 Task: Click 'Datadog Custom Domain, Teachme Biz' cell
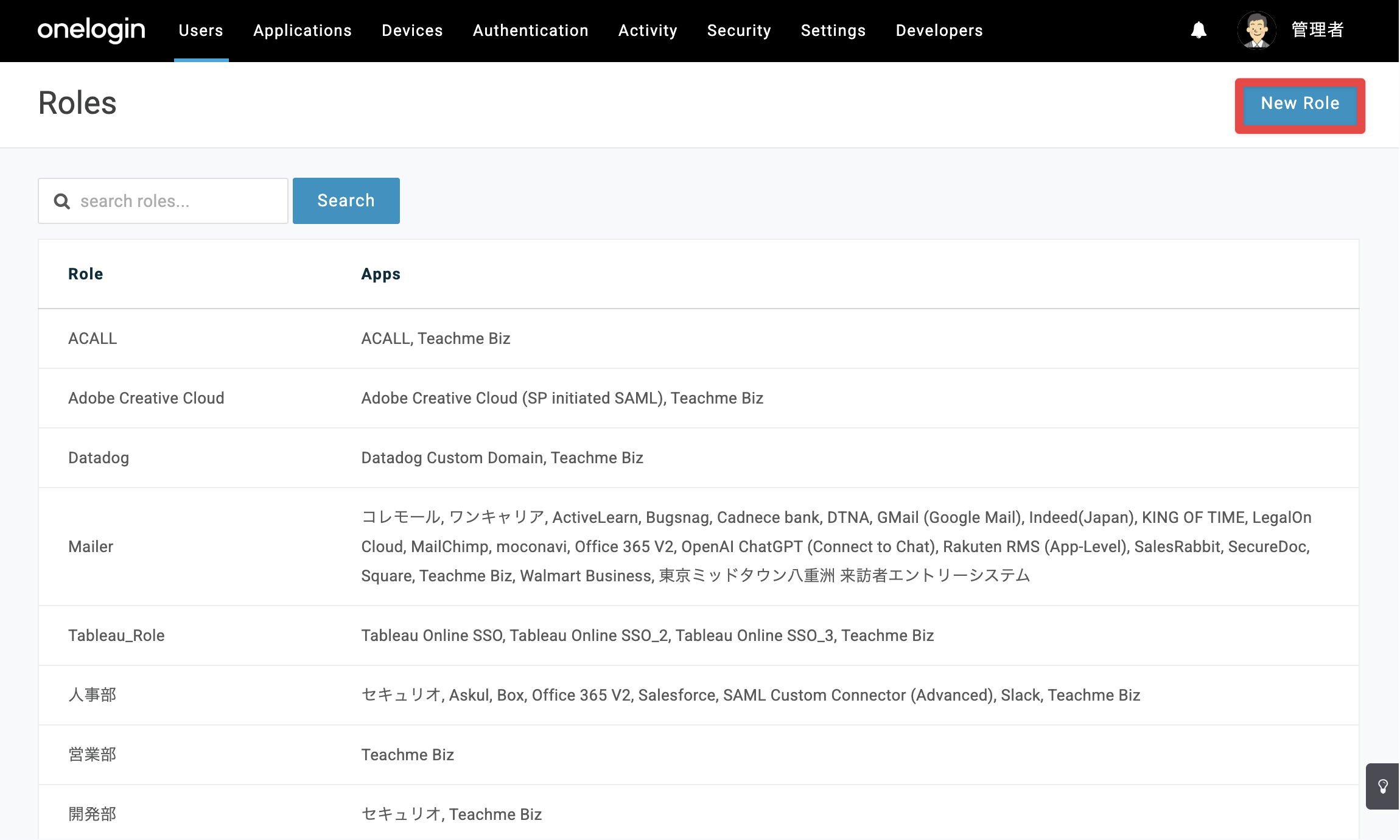pos(502,458)
